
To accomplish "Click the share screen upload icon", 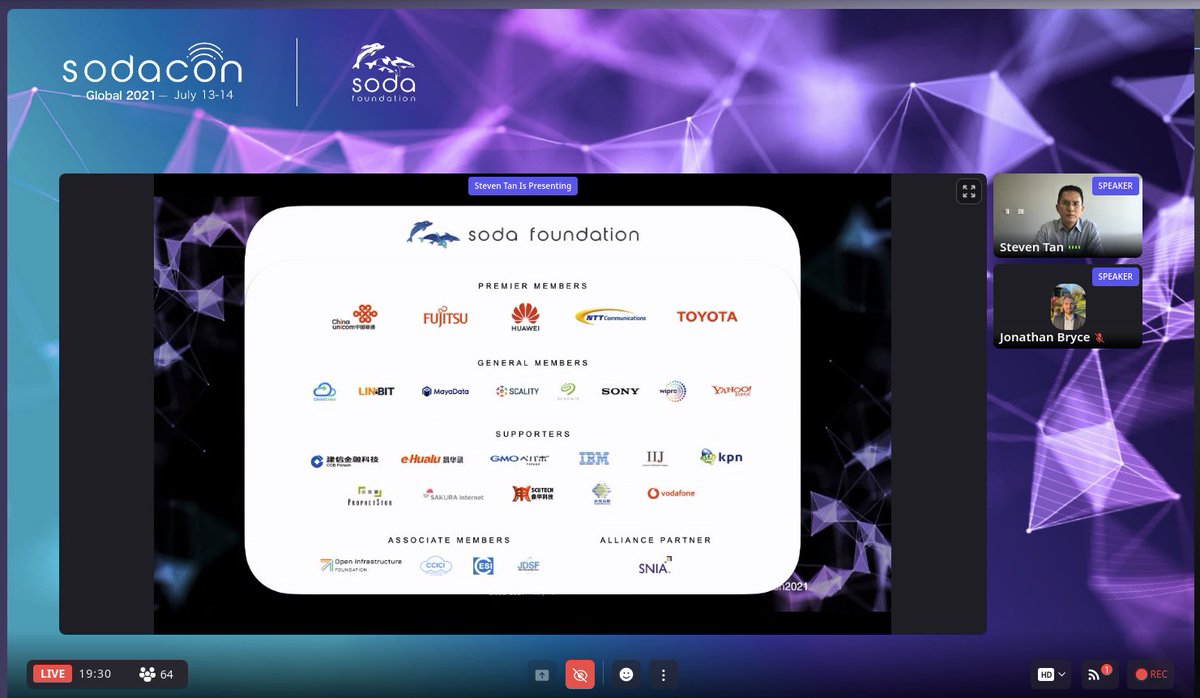I will coord(541,674).
